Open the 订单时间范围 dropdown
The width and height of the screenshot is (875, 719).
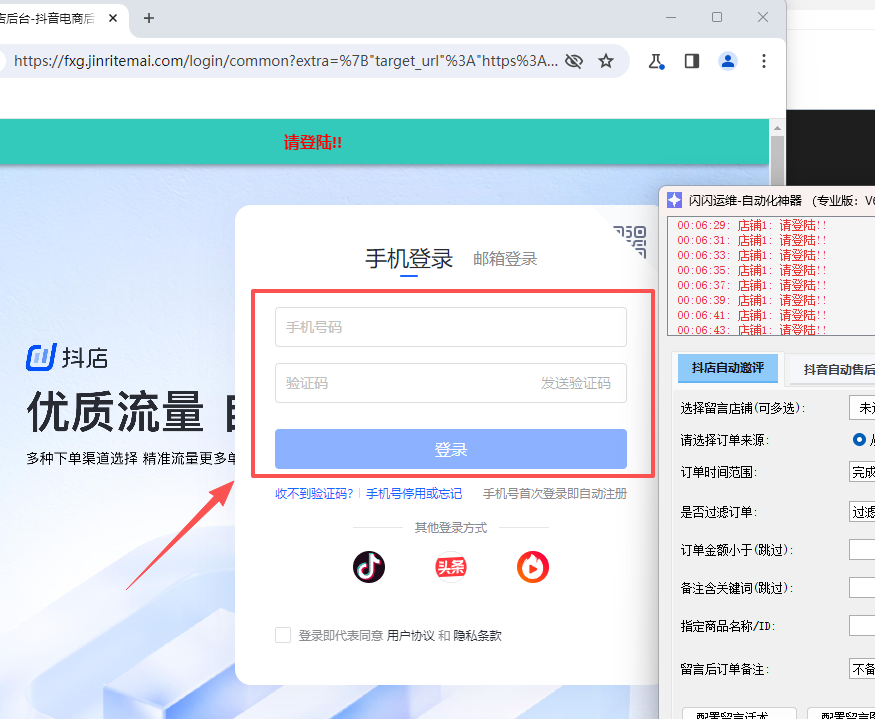[862, 472]
